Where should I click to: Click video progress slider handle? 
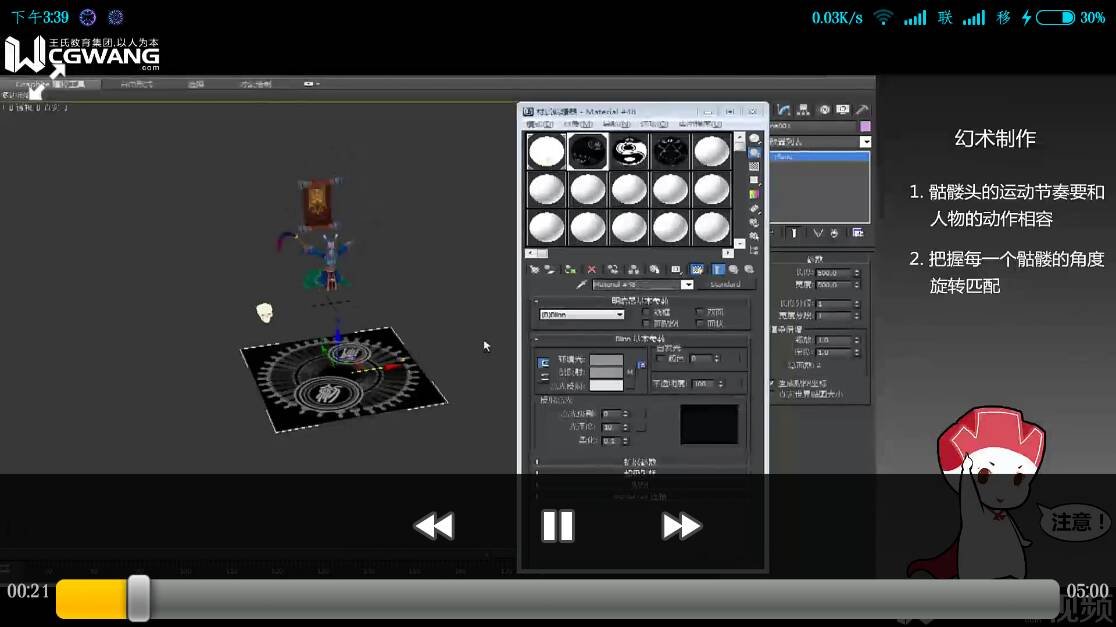click(x=139, y=599)
